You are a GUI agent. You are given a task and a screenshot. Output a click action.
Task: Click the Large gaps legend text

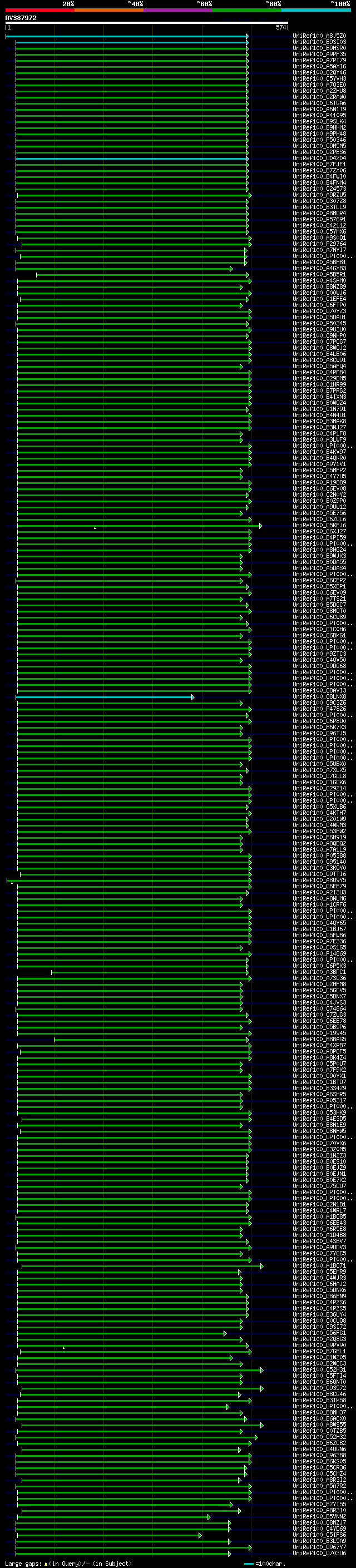click(68, 1563)
